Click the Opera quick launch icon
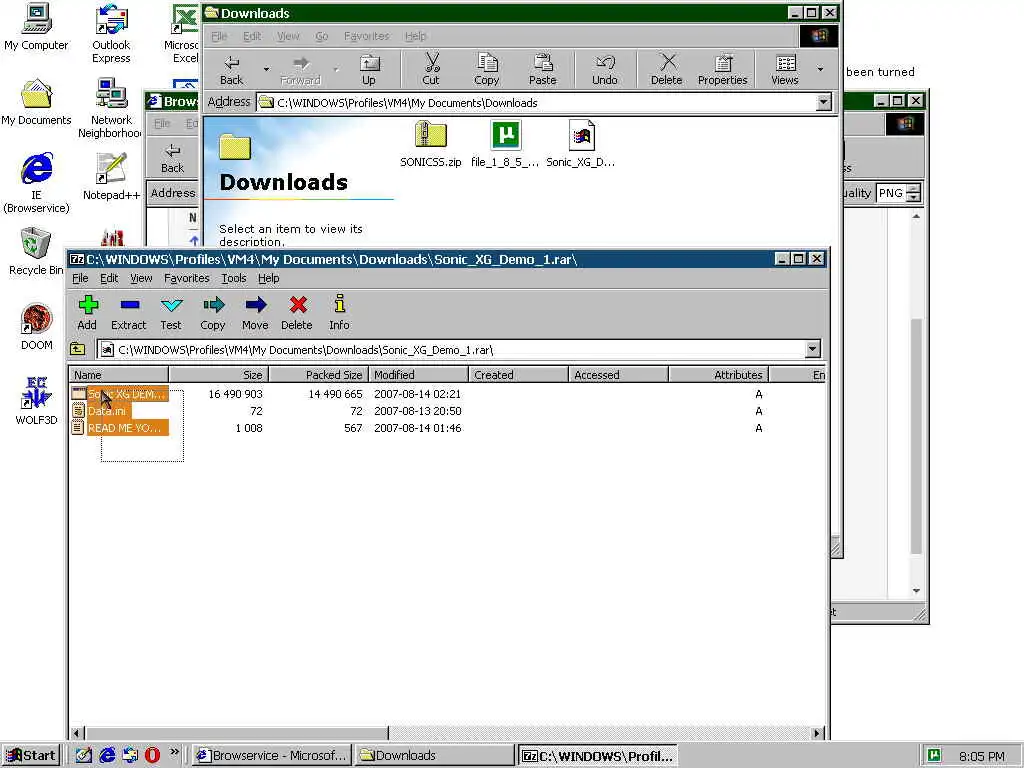 tap(152, 755)
